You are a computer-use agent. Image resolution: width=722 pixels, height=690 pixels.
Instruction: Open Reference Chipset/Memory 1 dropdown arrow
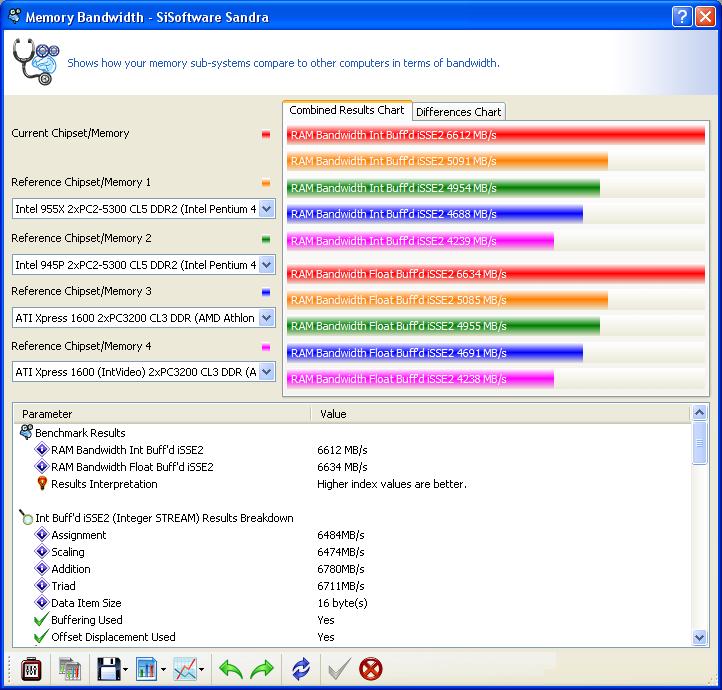[267, 209]
